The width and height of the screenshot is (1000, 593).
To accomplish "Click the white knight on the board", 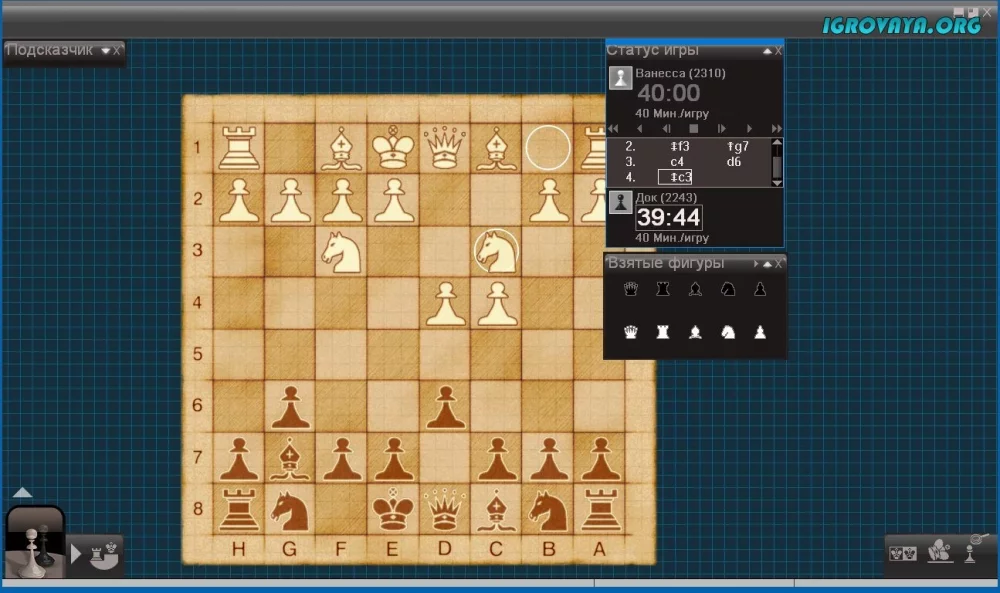I will (342, 251).
